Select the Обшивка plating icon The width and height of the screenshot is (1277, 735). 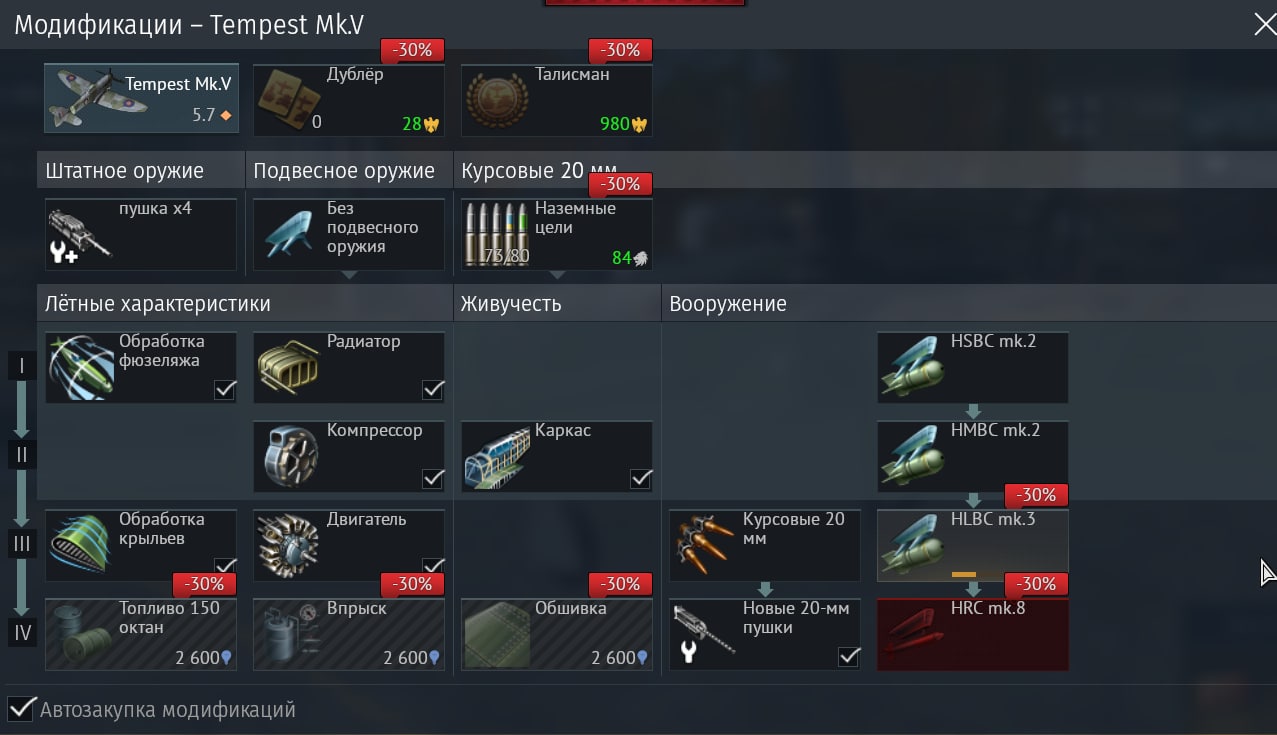click(x=497, y=634)
